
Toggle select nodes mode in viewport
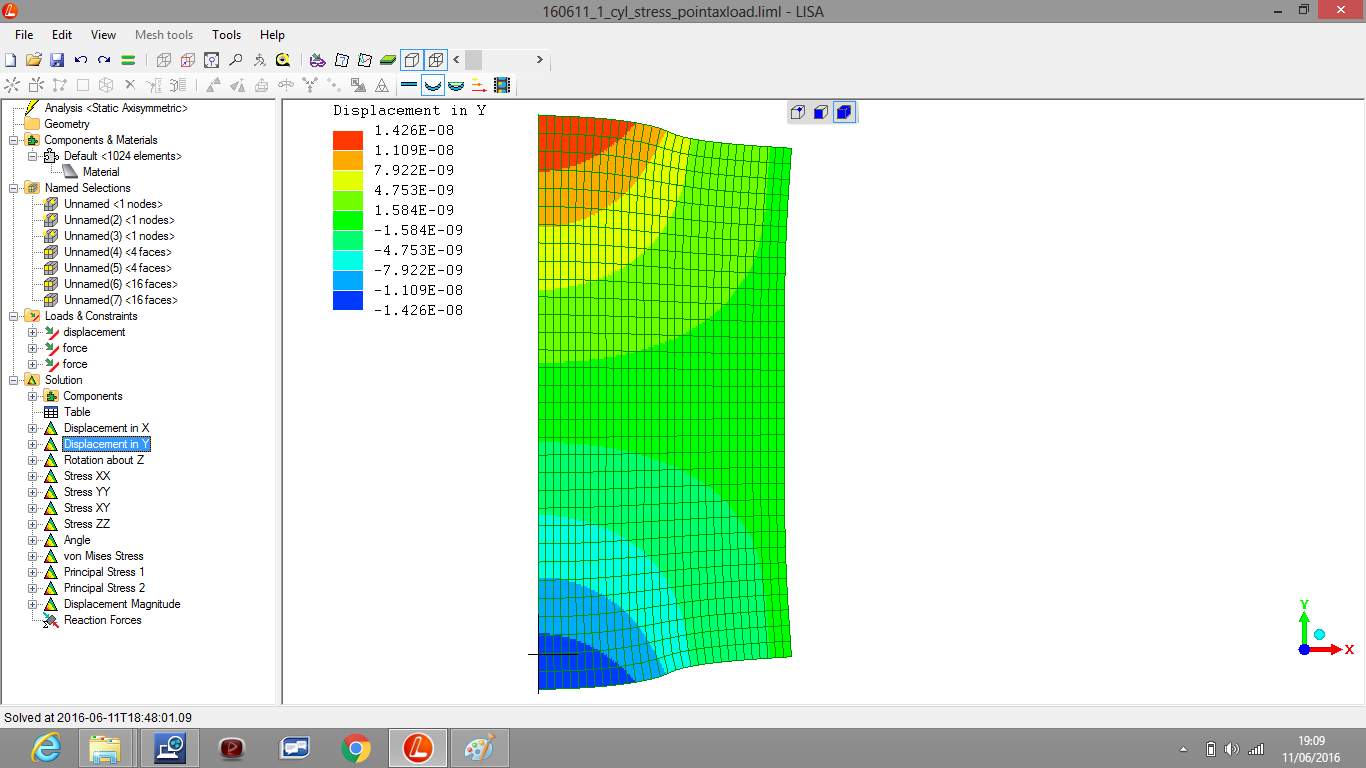coord(798,112)
